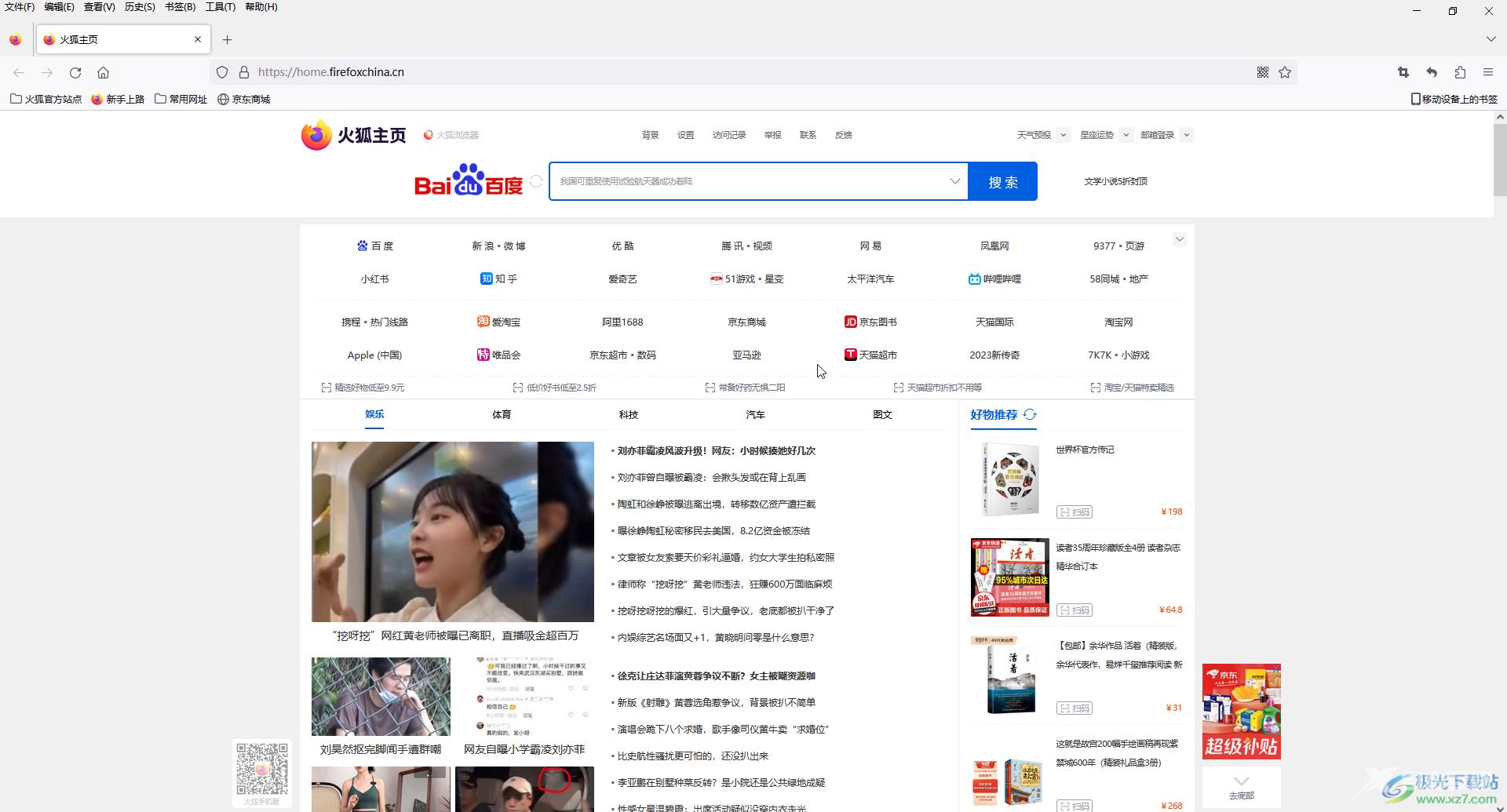The image size is (1507, 812).
Task: Bookmark this page with the star icon
Action: (1285, 72)
